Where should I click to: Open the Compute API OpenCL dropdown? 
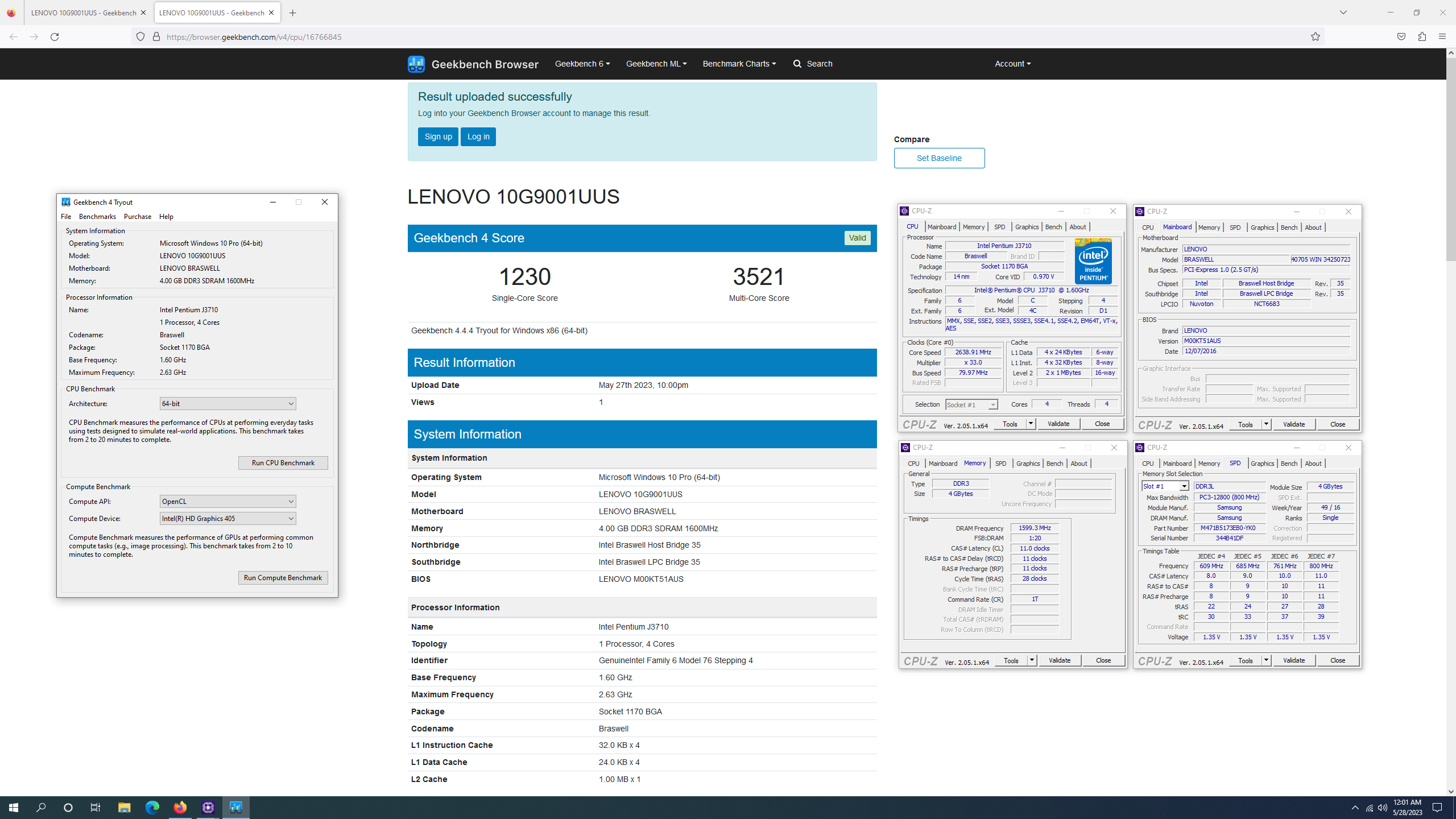click(227, 502)
